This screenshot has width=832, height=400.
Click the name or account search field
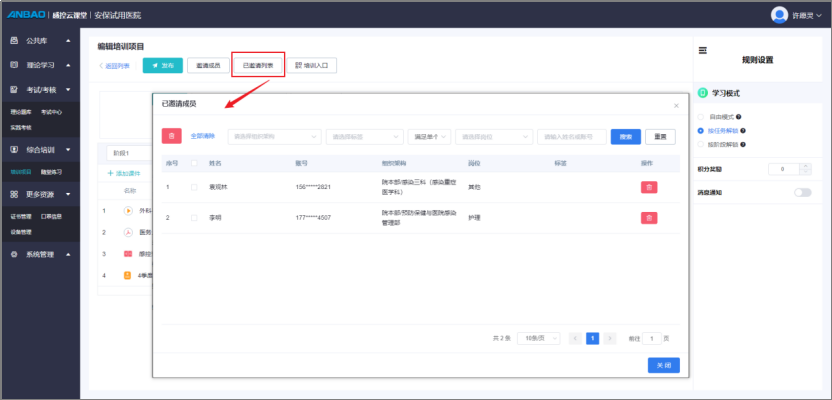pyautogui.click(x=571, y=137)
